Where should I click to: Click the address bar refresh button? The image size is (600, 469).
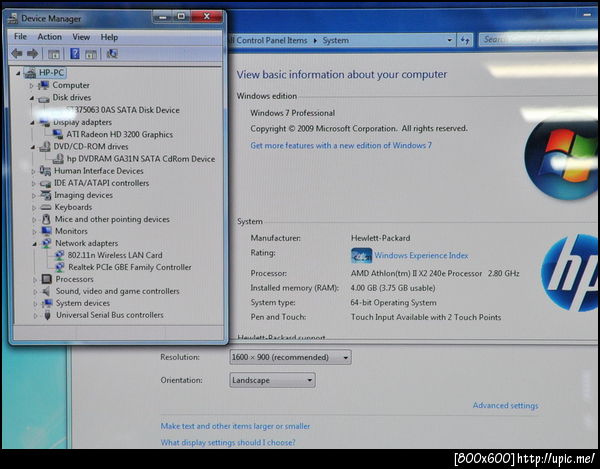click(x=465, y=40)
